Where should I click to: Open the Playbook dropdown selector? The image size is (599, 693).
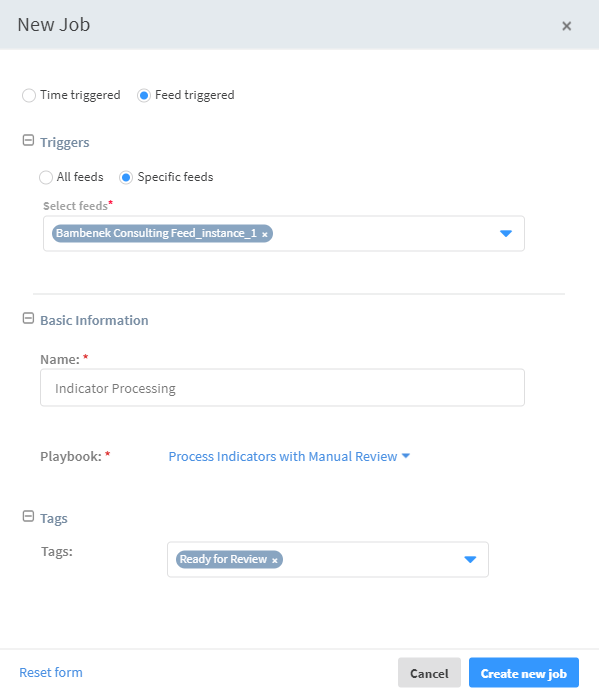(x=289, y=456)
